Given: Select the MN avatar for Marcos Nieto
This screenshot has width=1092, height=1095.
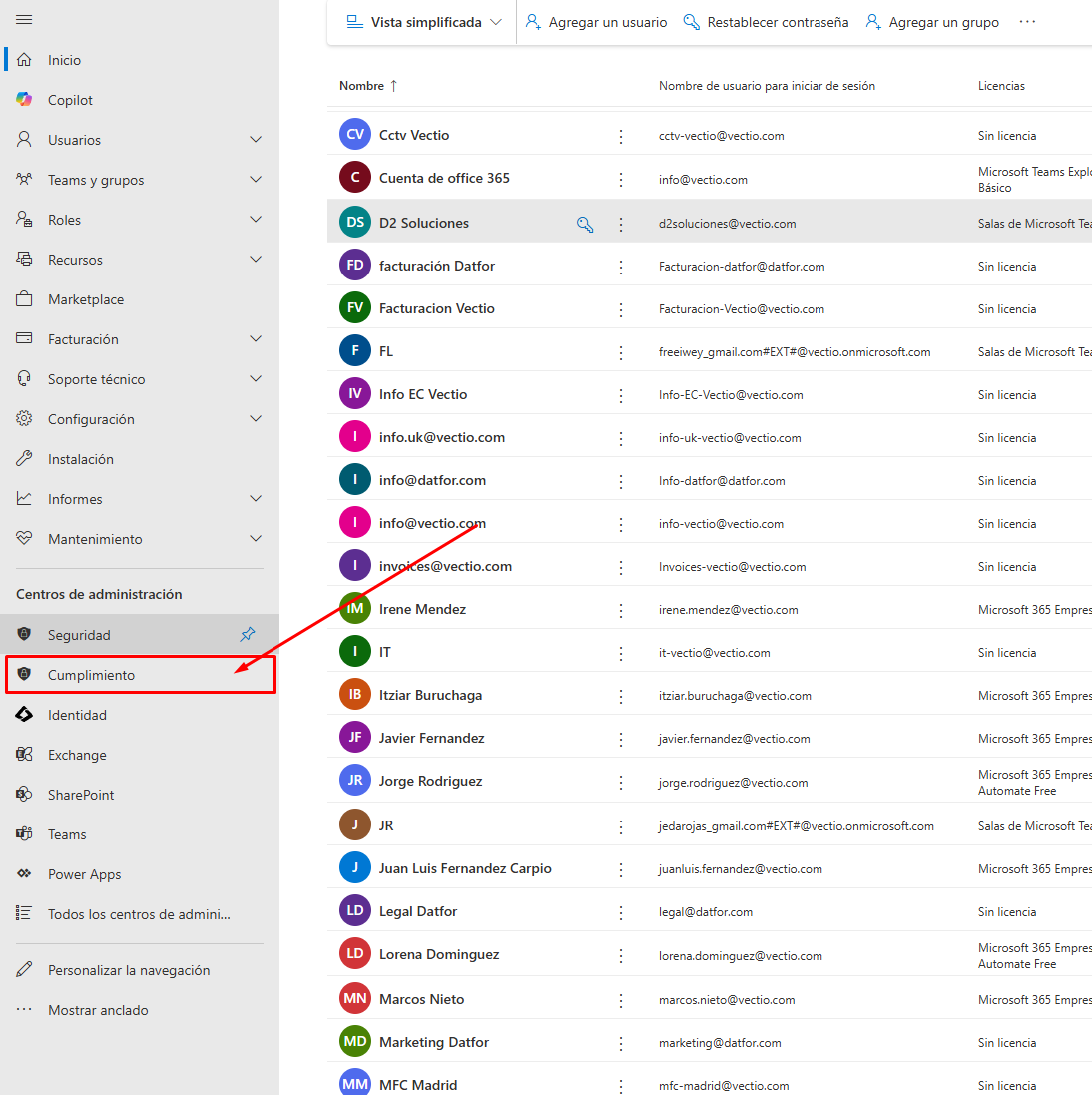Looking at the screenshot, I should [x=354, y=998].
